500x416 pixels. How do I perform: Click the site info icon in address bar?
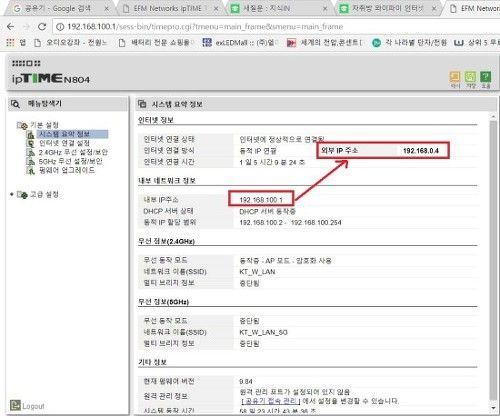(60, 27)
